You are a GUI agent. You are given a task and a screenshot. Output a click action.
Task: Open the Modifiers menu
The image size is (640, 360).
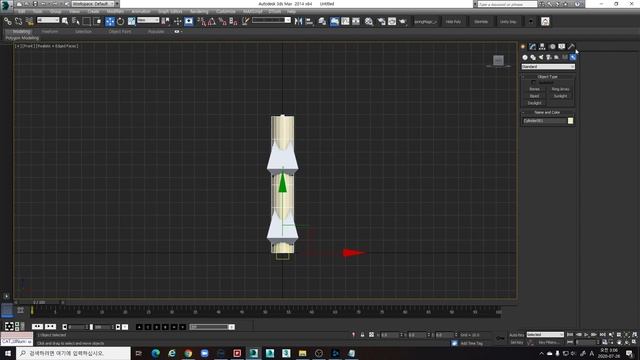[x=115, y=11]
